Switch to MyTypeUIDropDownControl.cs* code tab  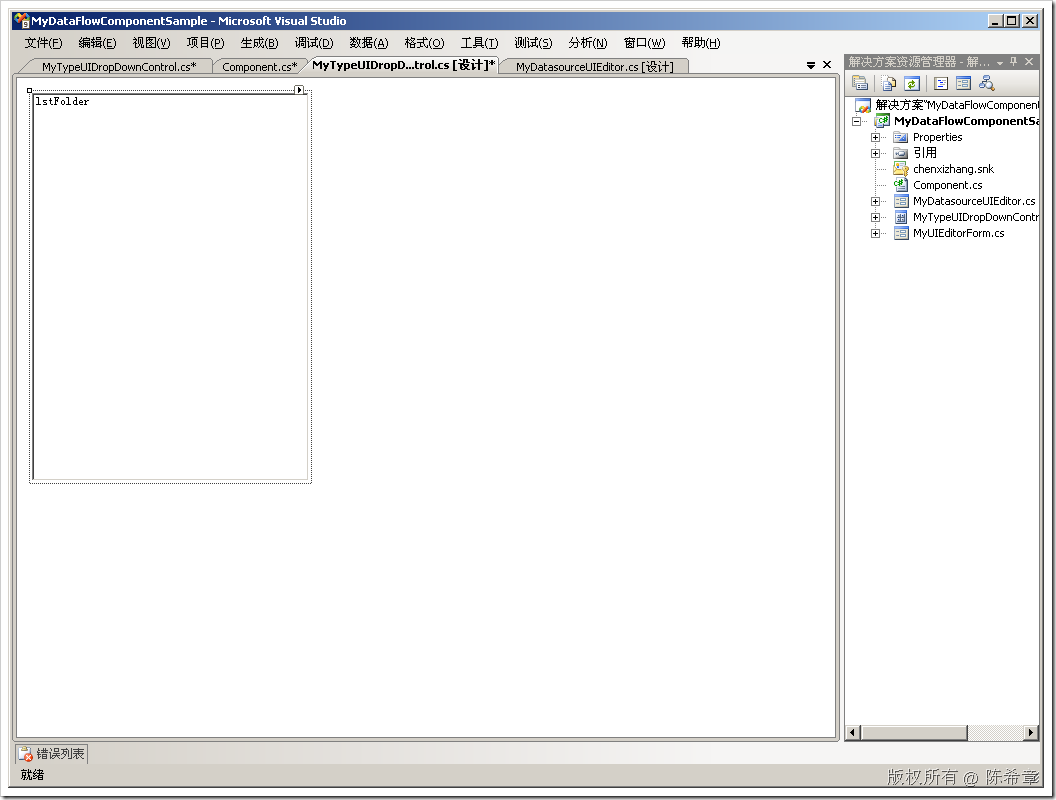click(119, 67)
